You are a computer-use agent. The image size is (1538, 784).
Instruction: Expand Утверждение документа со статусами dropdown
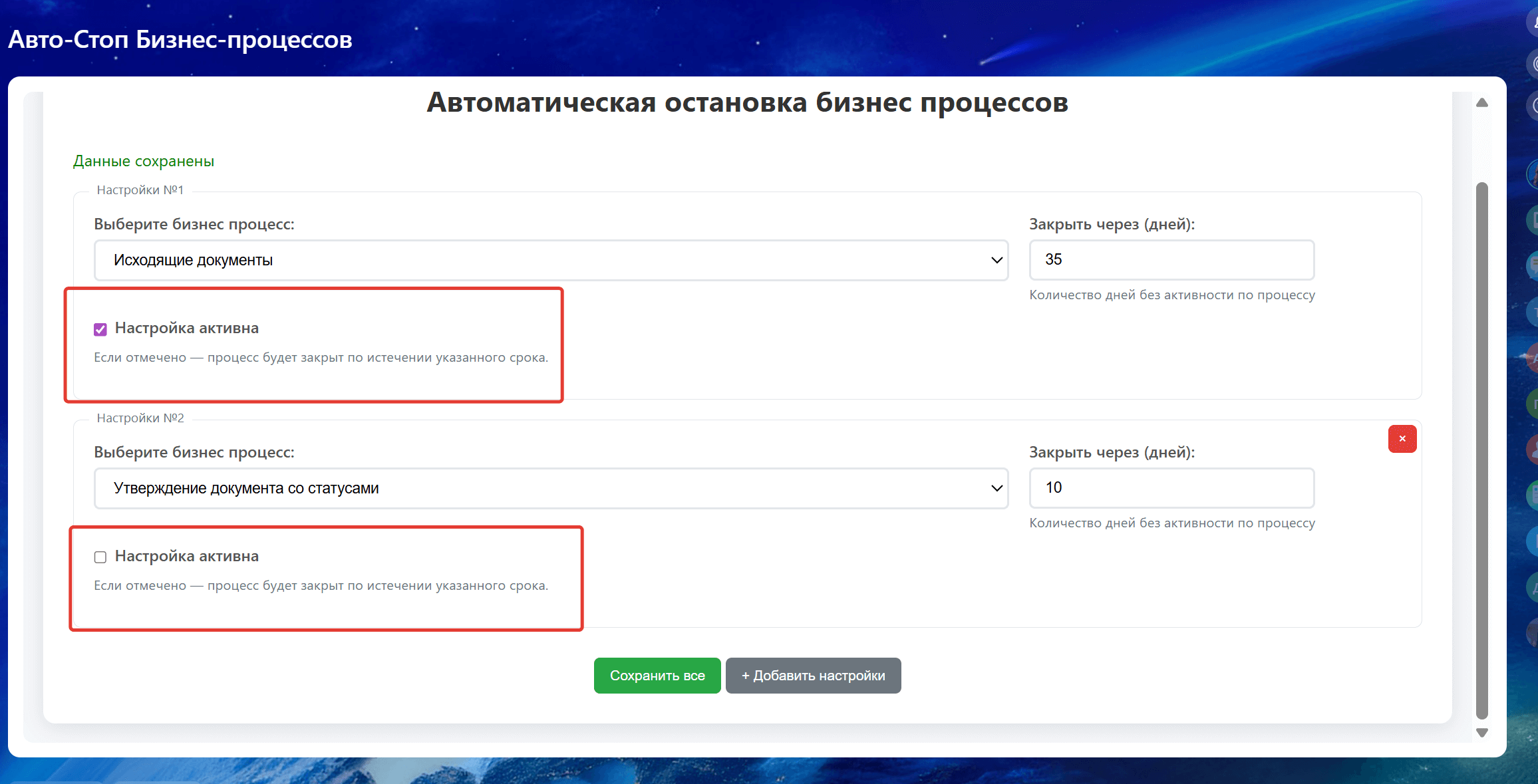pos(551,488)
